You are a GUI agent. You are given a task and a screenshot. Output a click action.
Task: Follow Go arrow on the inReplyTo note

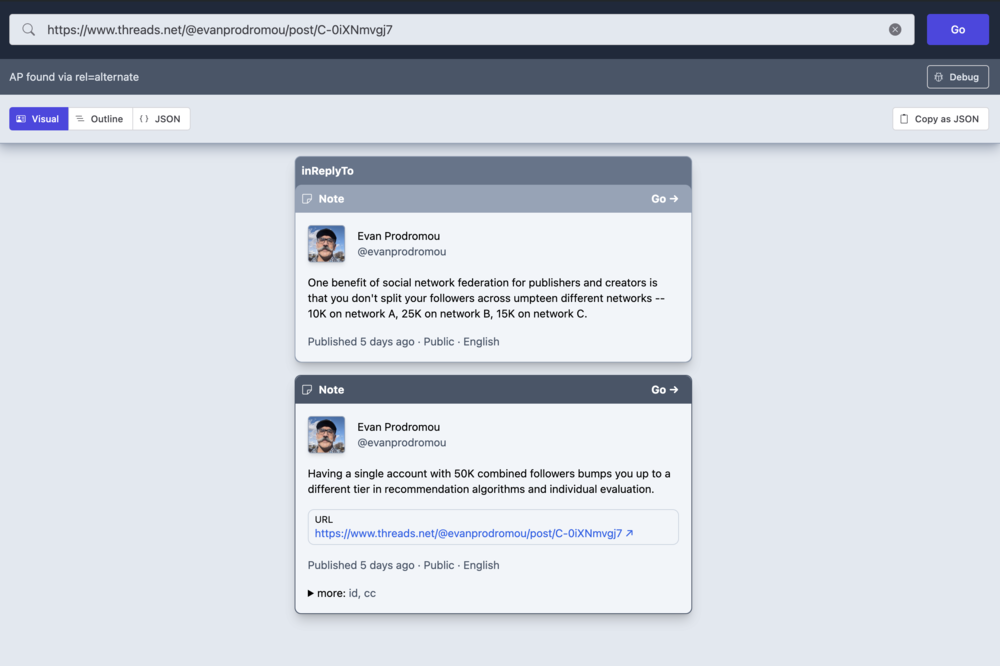(665, 199)
